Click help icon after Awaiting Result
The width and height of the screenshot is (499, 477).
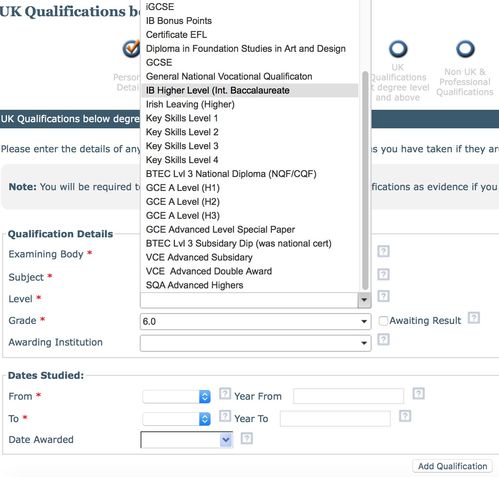(474, 318)
